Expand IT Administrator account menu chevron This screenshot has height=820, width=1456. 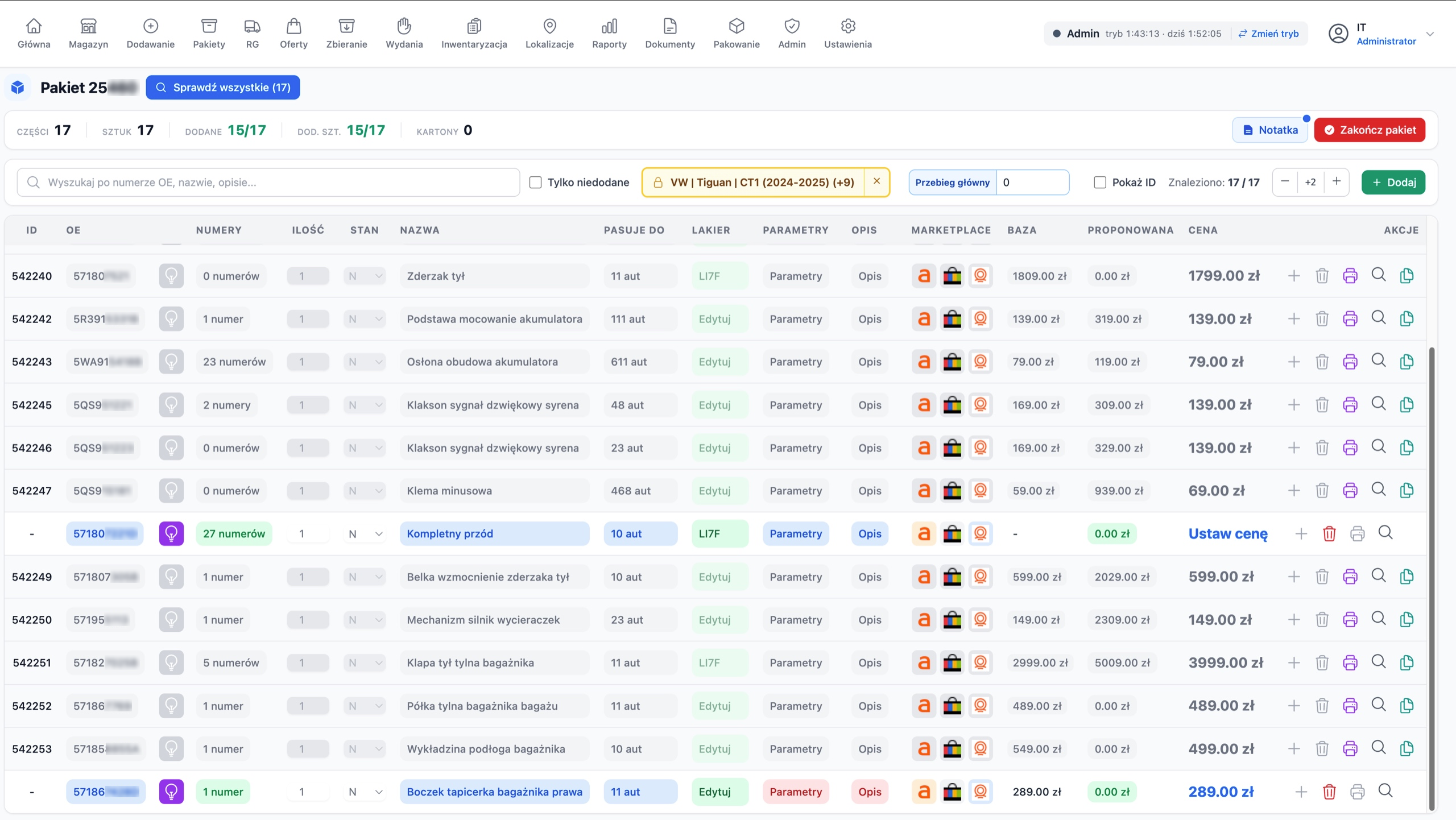(1430, 34)
